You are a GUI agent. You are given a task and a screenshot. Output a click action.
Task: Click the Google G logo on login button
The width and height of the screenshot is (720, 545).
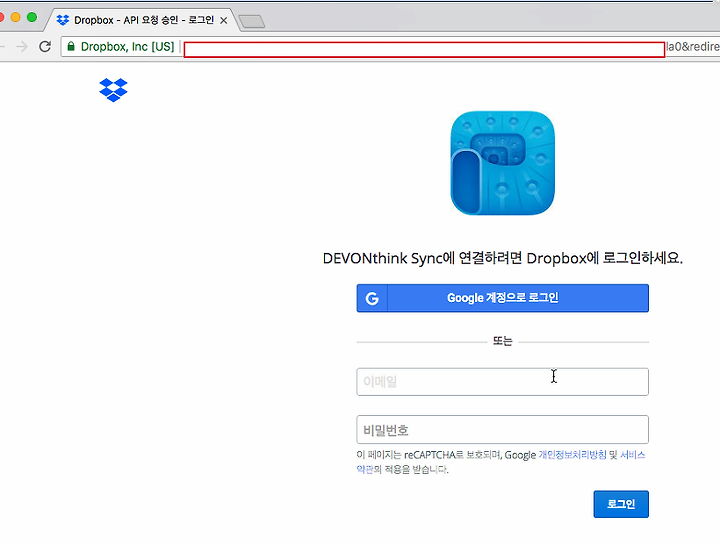[372, 298]
